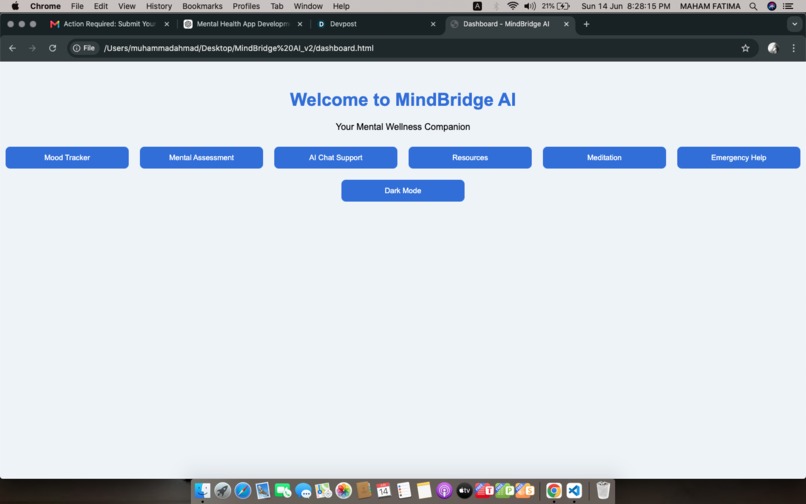Expand the tab search dropdown arrow
The height and width of the screenshot is (504, 806).
click(x=794, y=24)
